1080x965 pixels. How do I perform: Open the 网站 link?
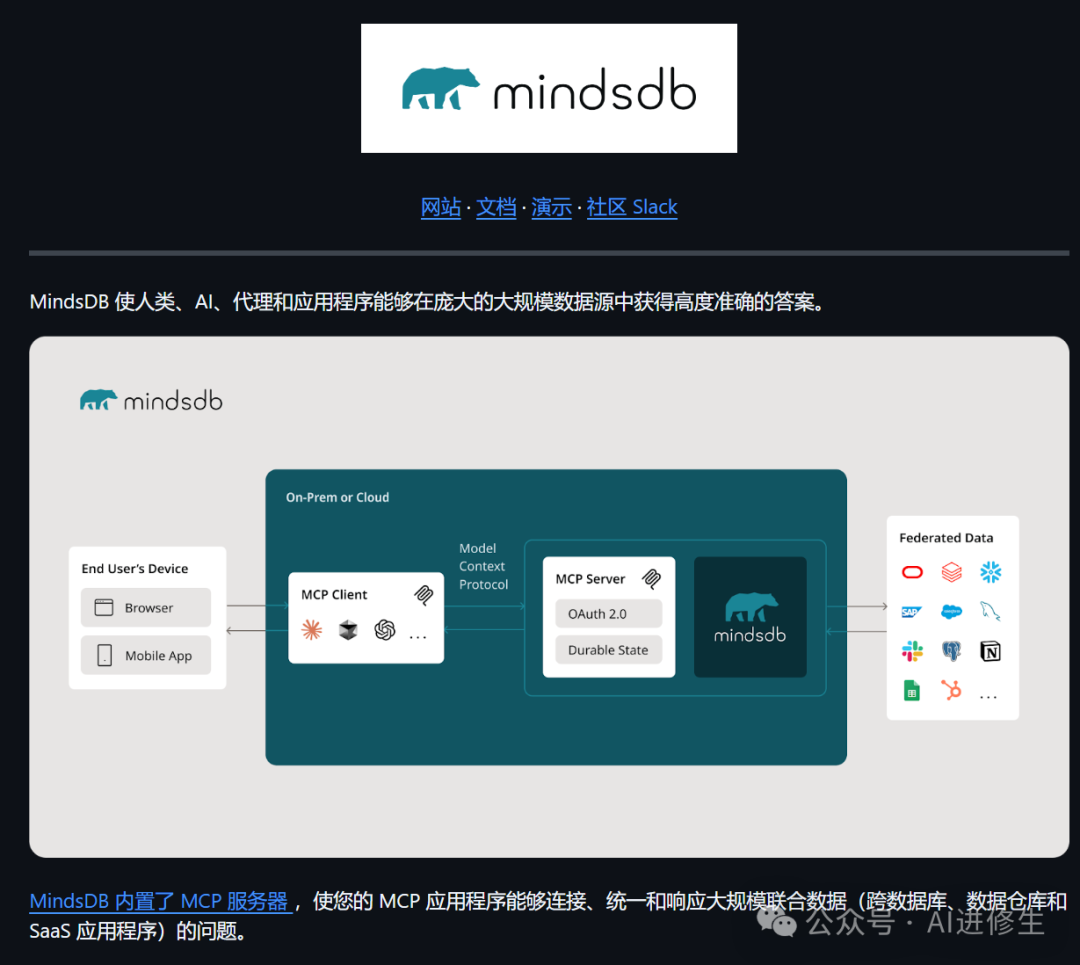441,207
